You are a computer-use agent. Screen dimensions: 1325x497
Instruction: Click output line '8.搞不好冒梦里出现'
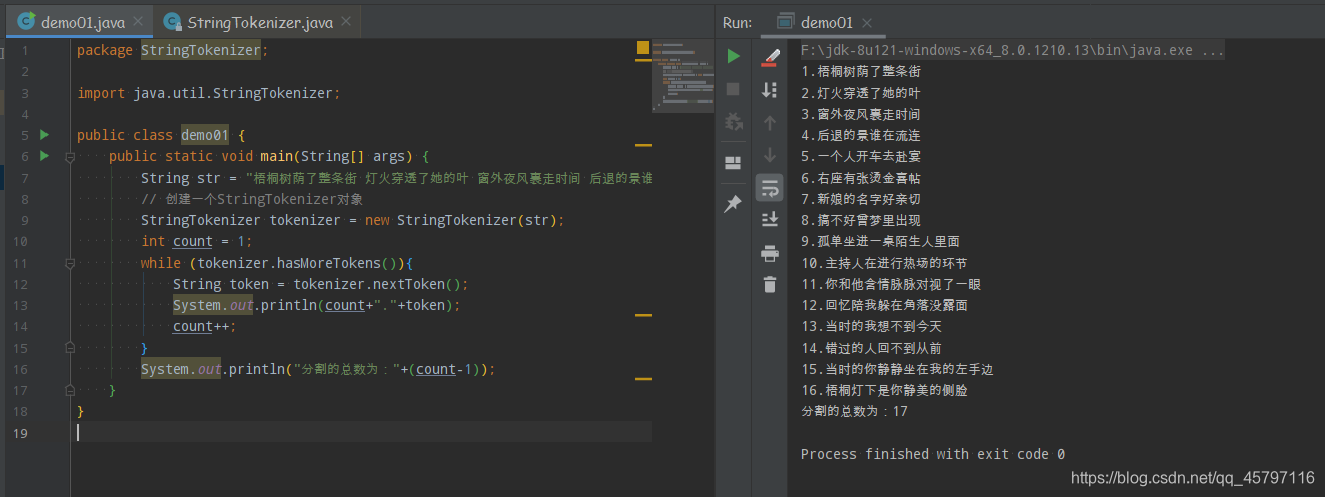click(x=861, y=220)
